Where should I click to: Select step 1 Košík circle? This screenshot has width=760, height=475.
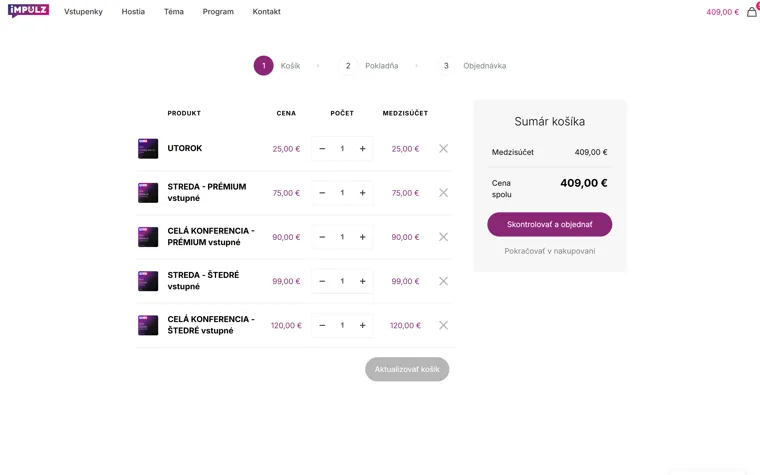coord(264,66)
